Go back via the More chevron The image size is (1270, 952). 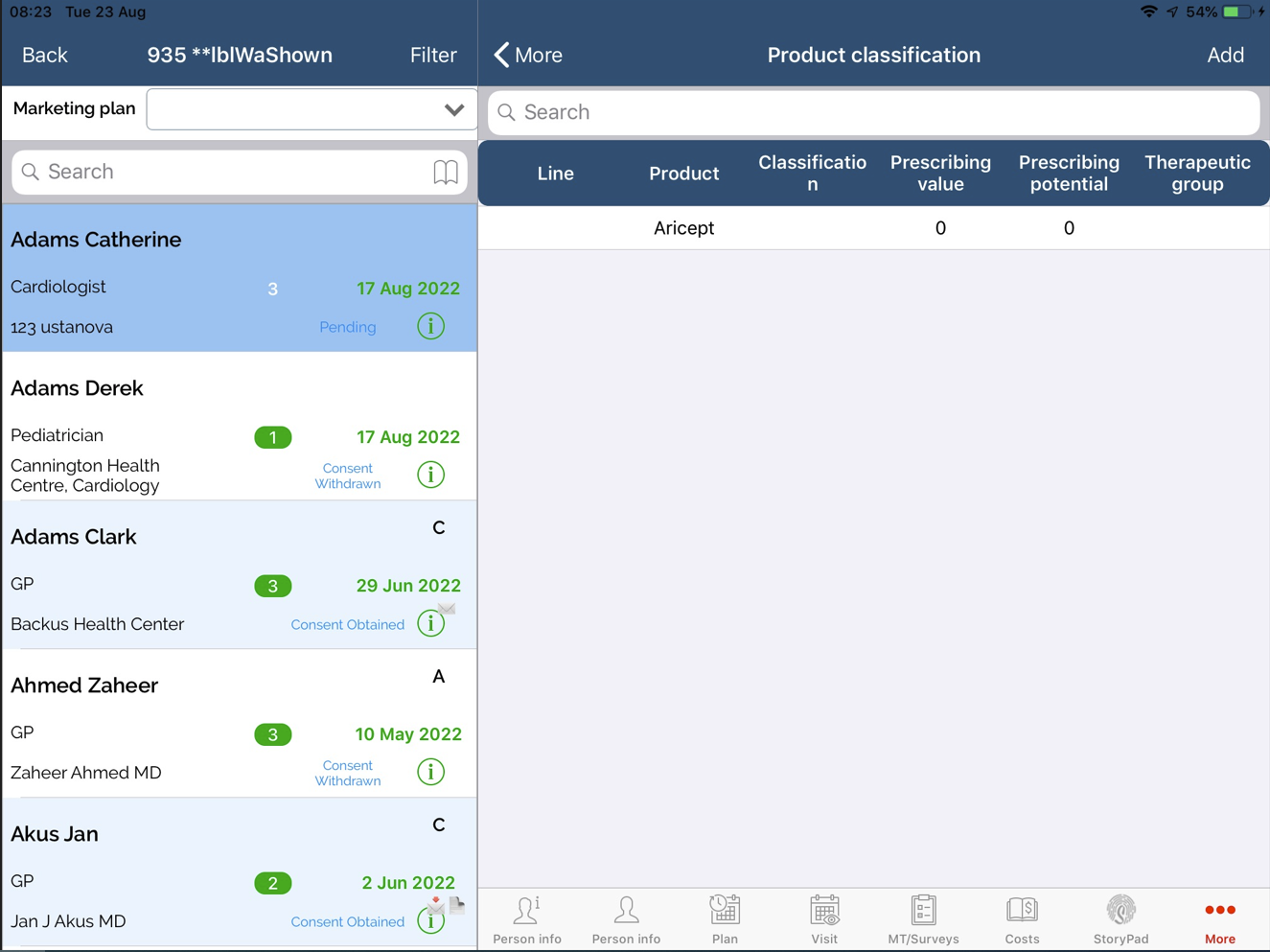(x=528, y=56)
